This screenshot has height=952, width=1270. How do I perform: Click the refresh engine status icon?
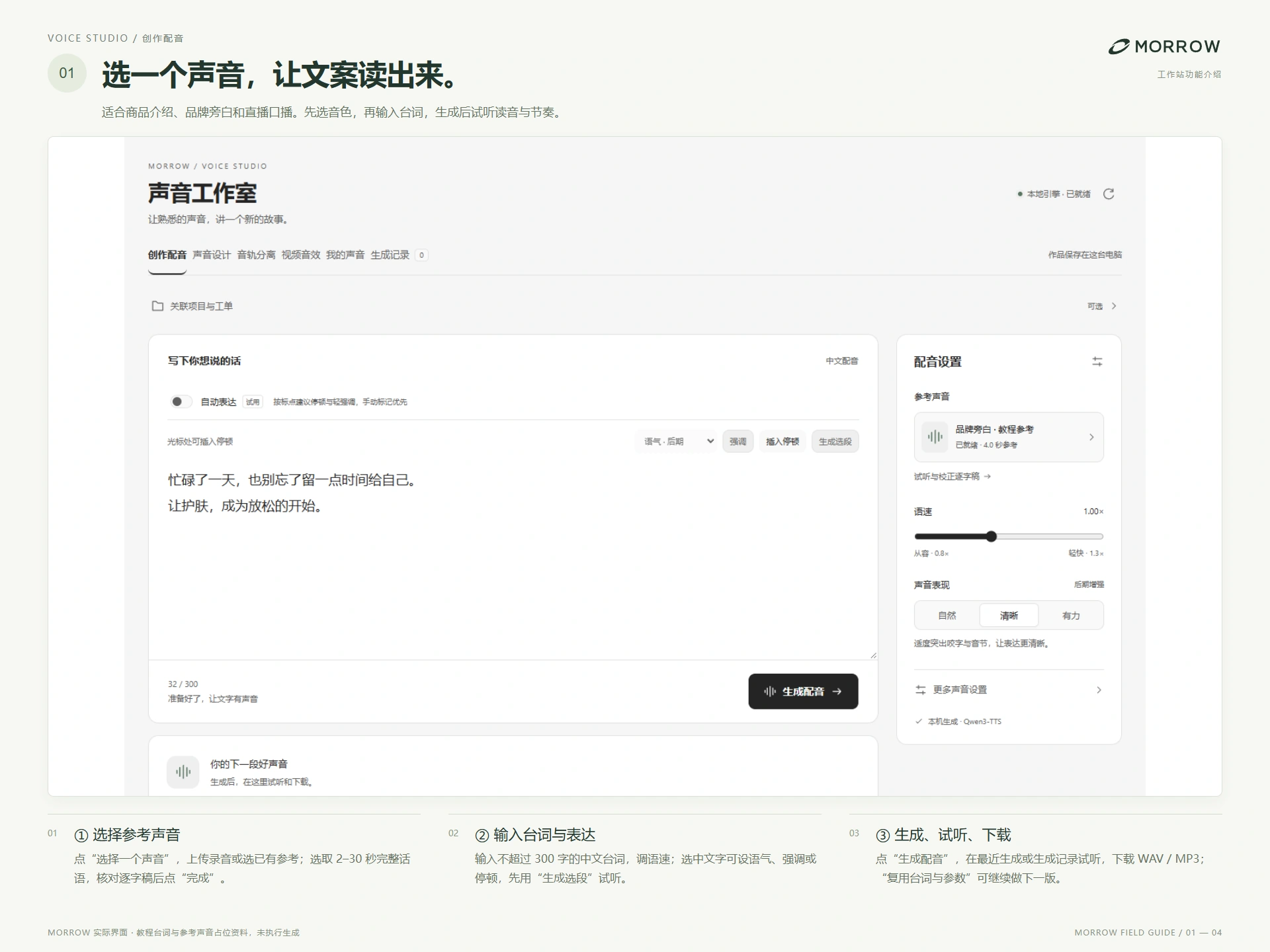tap(1109, 194)
